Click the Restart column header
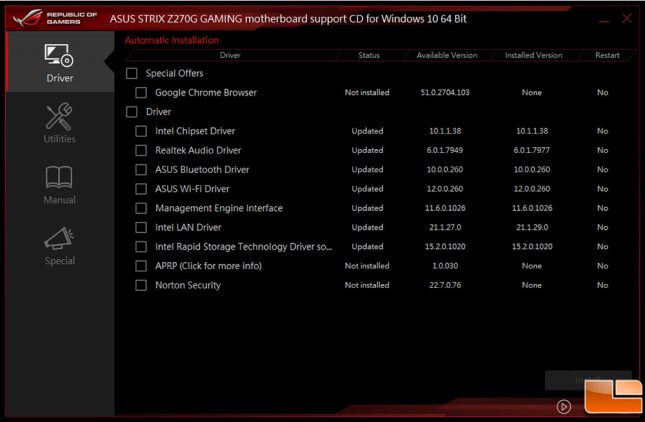Screen dimensions: 645x422 (x=607, y=55)
